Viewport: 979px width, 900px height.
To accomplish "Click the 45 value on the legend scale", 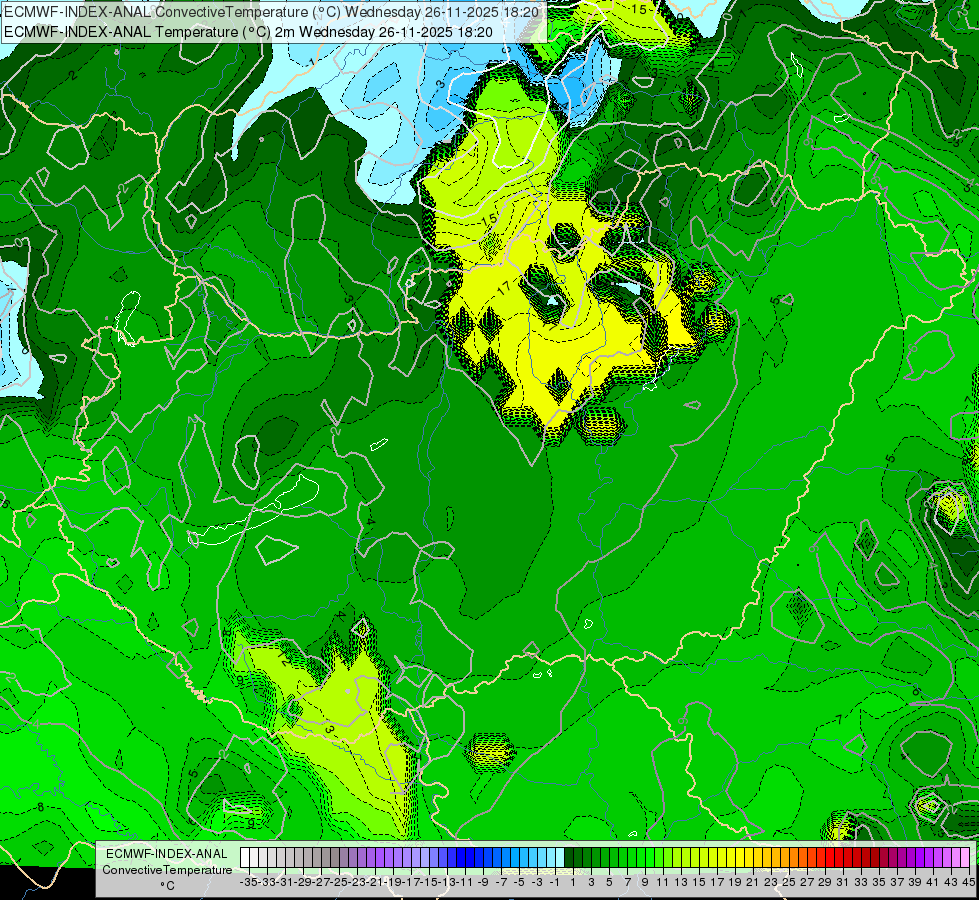I will (x=968, y=882).
